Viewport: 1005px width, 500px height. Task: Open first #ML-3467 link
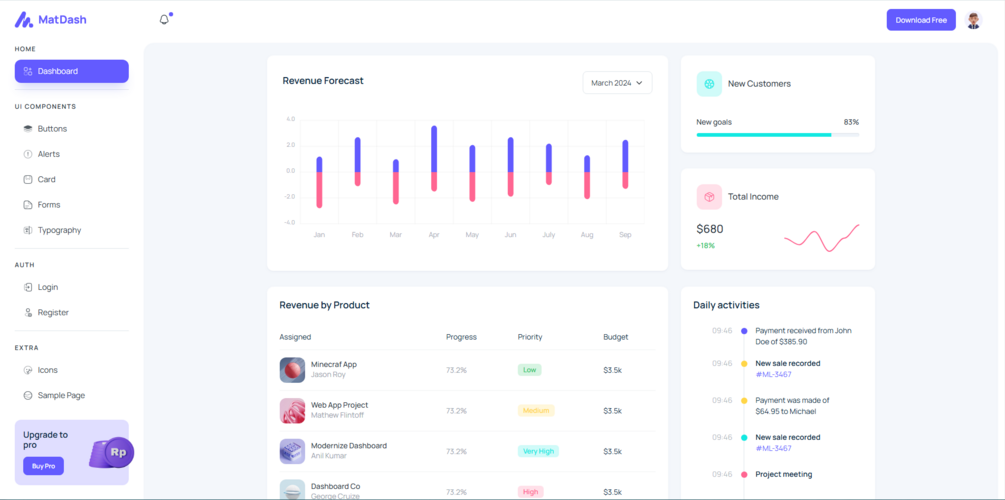773,374
